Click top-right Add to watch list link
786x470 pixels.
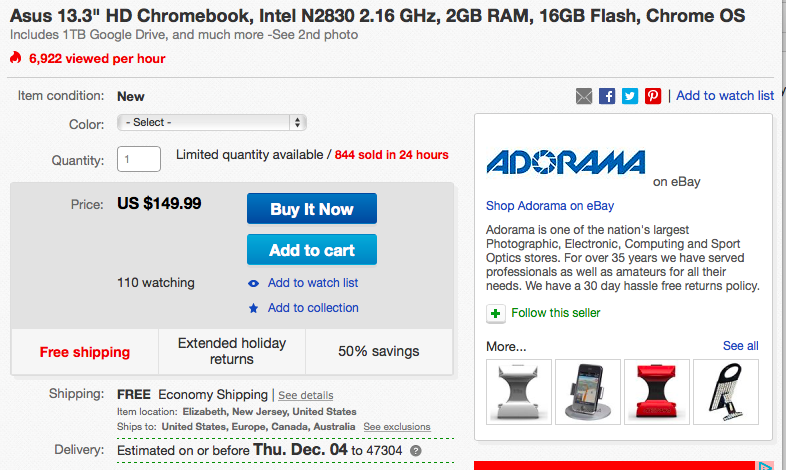725,96
